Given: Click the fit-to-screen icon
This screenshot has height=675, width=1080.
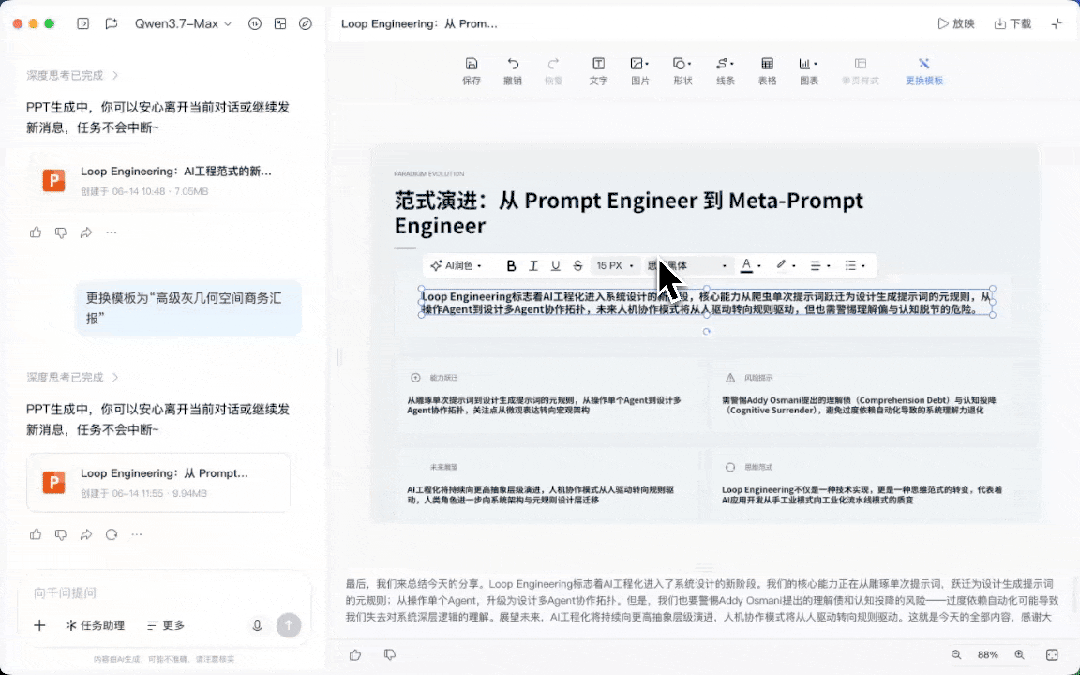Looking at the screenshot, I should pyautogui.click(x=1052, y=655).
